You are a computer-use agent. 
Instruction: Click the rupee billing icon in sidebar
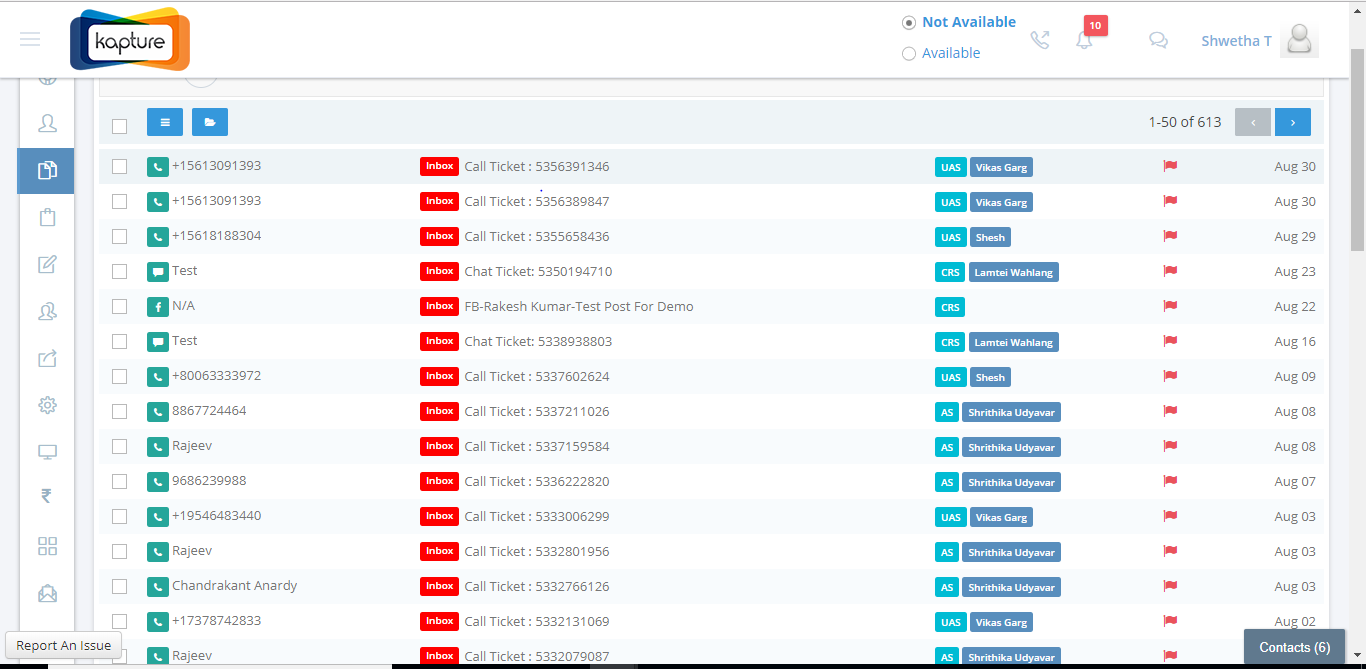point(47,496)
